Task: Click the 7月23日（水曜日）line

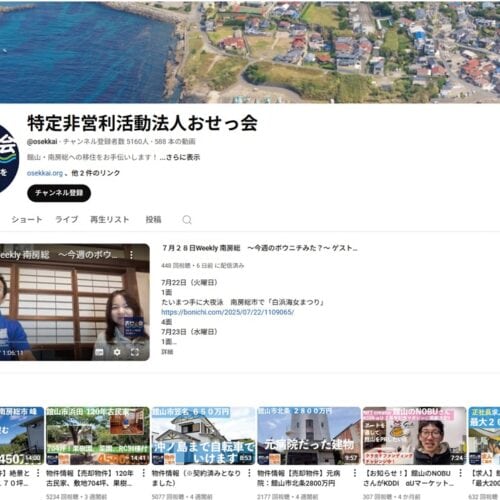Action: click(x=189, y=332)
